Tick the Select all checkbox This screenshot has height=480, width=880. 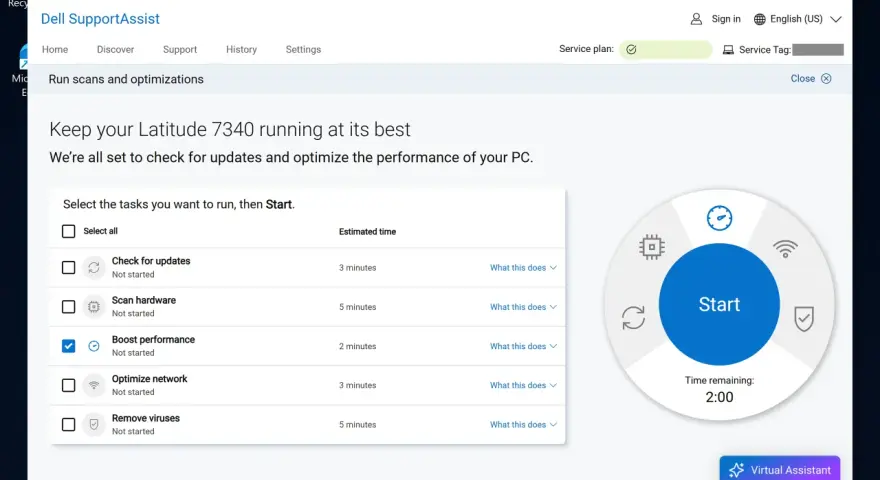68,231
